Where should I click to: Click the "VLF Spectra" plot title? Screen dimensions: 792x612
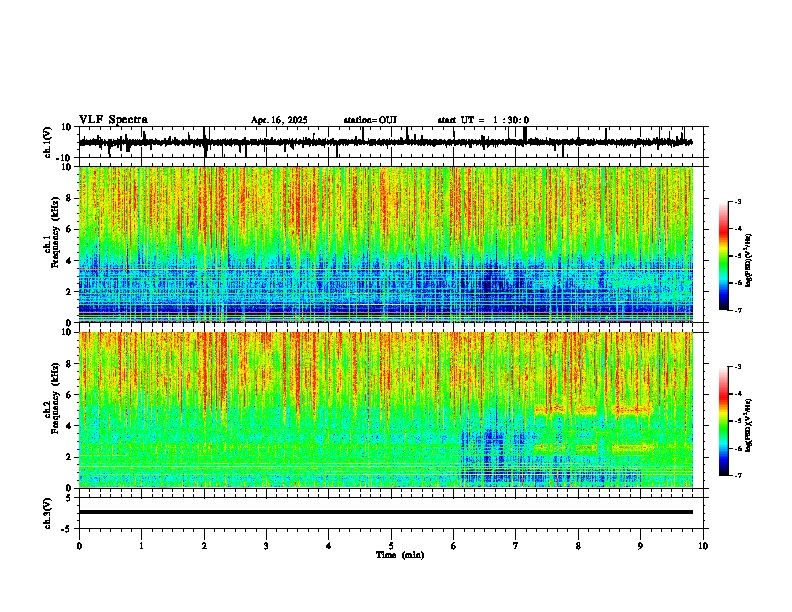pyautogui.click(x=113, y=120)
